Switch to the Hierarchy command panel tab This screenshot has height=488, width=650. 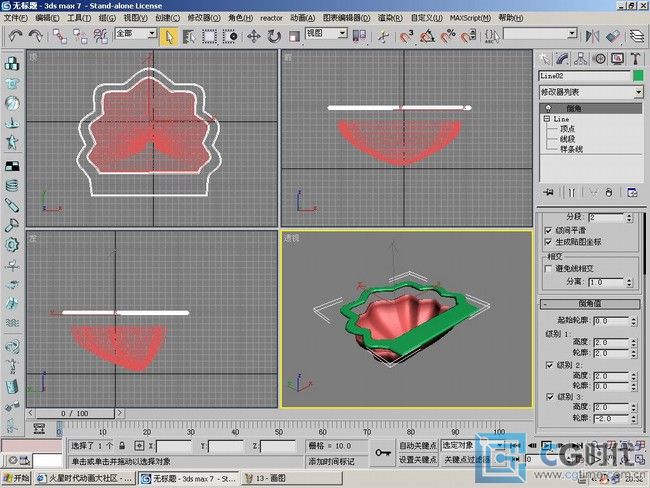click(x=581, y=59)
